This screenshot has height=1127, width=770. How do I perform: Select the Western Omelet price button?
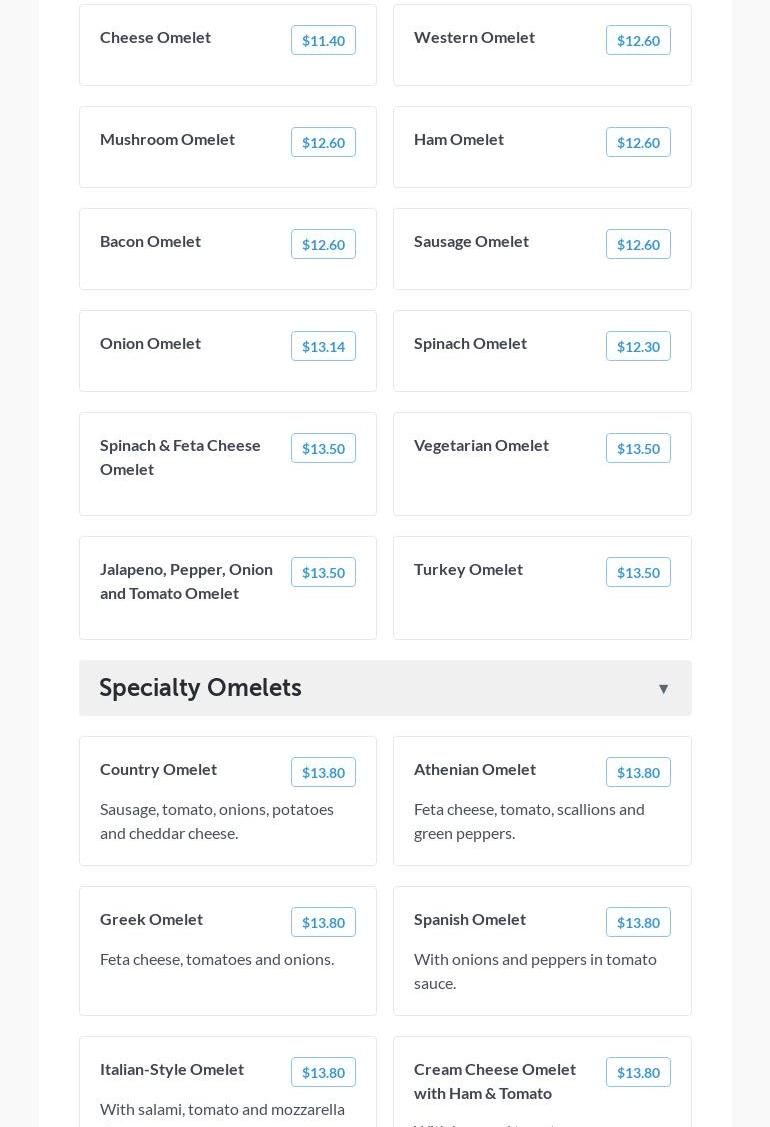[638, 41]
